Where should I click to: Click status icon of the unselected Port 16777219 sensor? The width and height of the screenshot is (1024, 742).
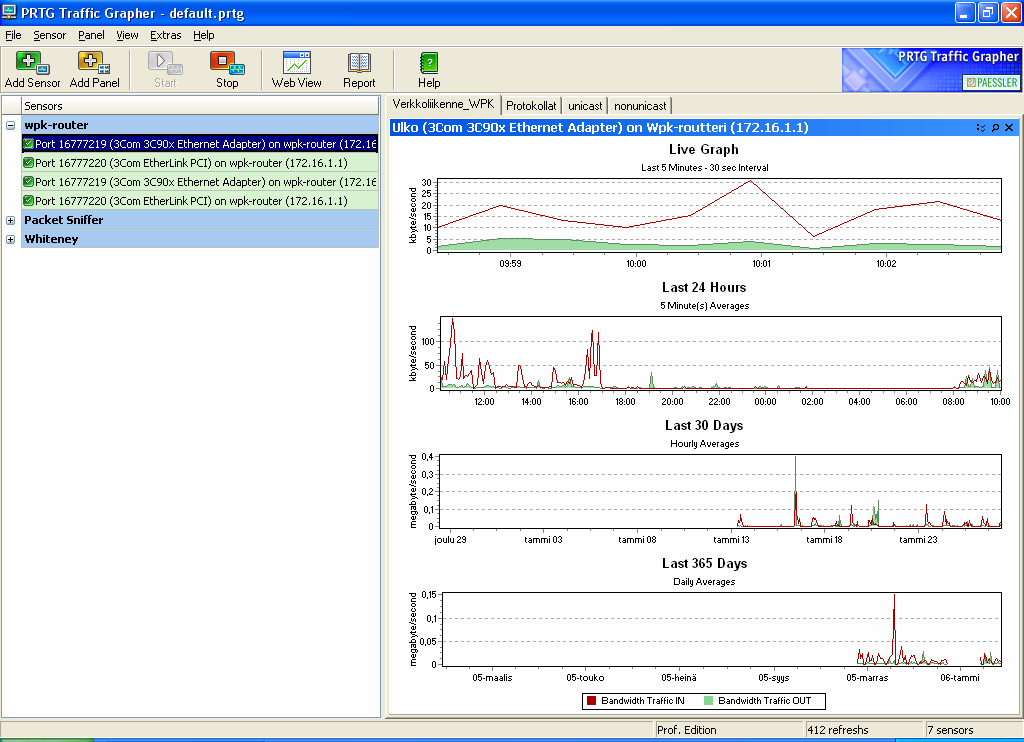[x=28, y=182]
